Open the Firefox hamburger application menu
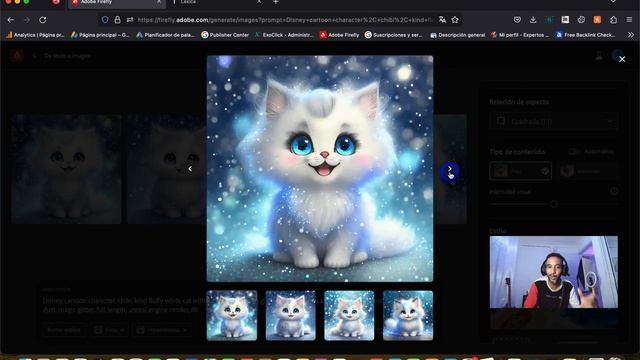The image size is (640, 360). pos(629,20)
